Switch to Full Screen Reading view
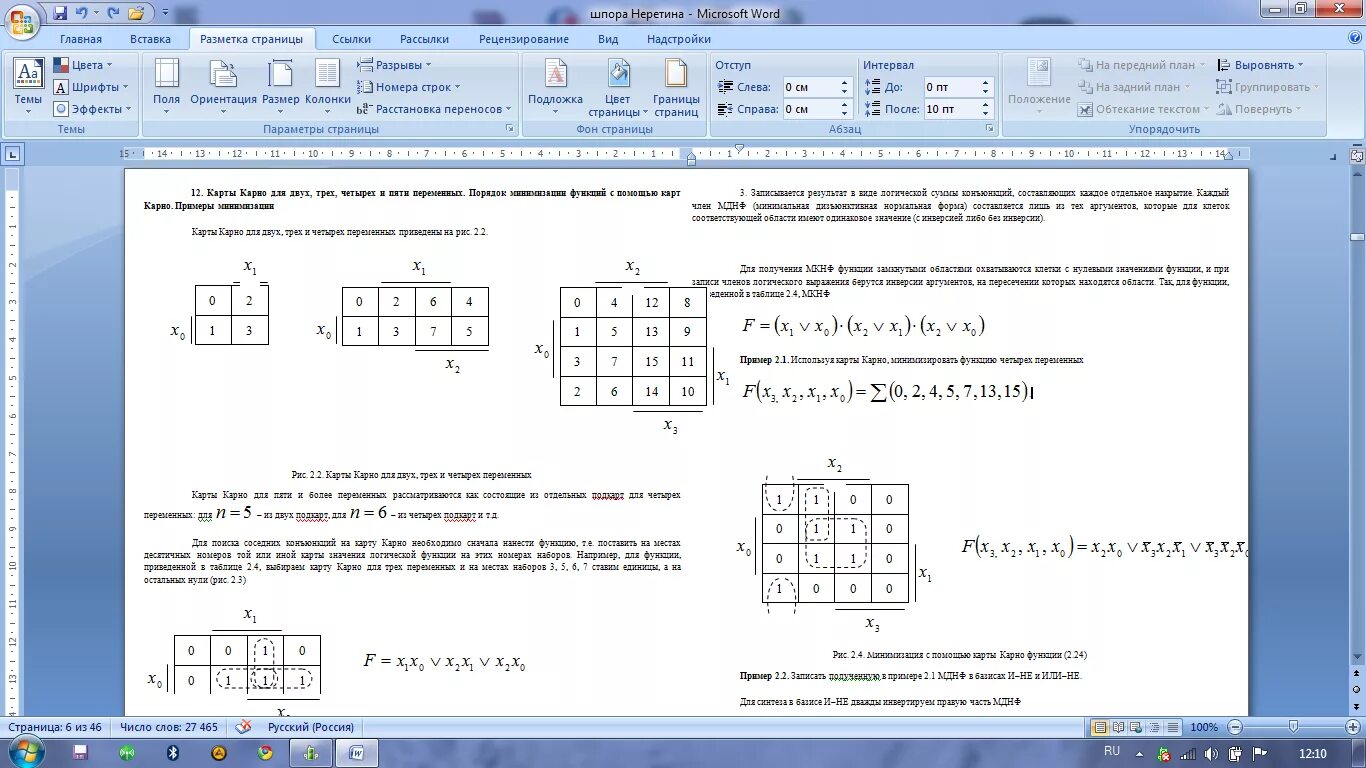The height and width of the screenshot is (768, 1366). [x=1119, y=727]
